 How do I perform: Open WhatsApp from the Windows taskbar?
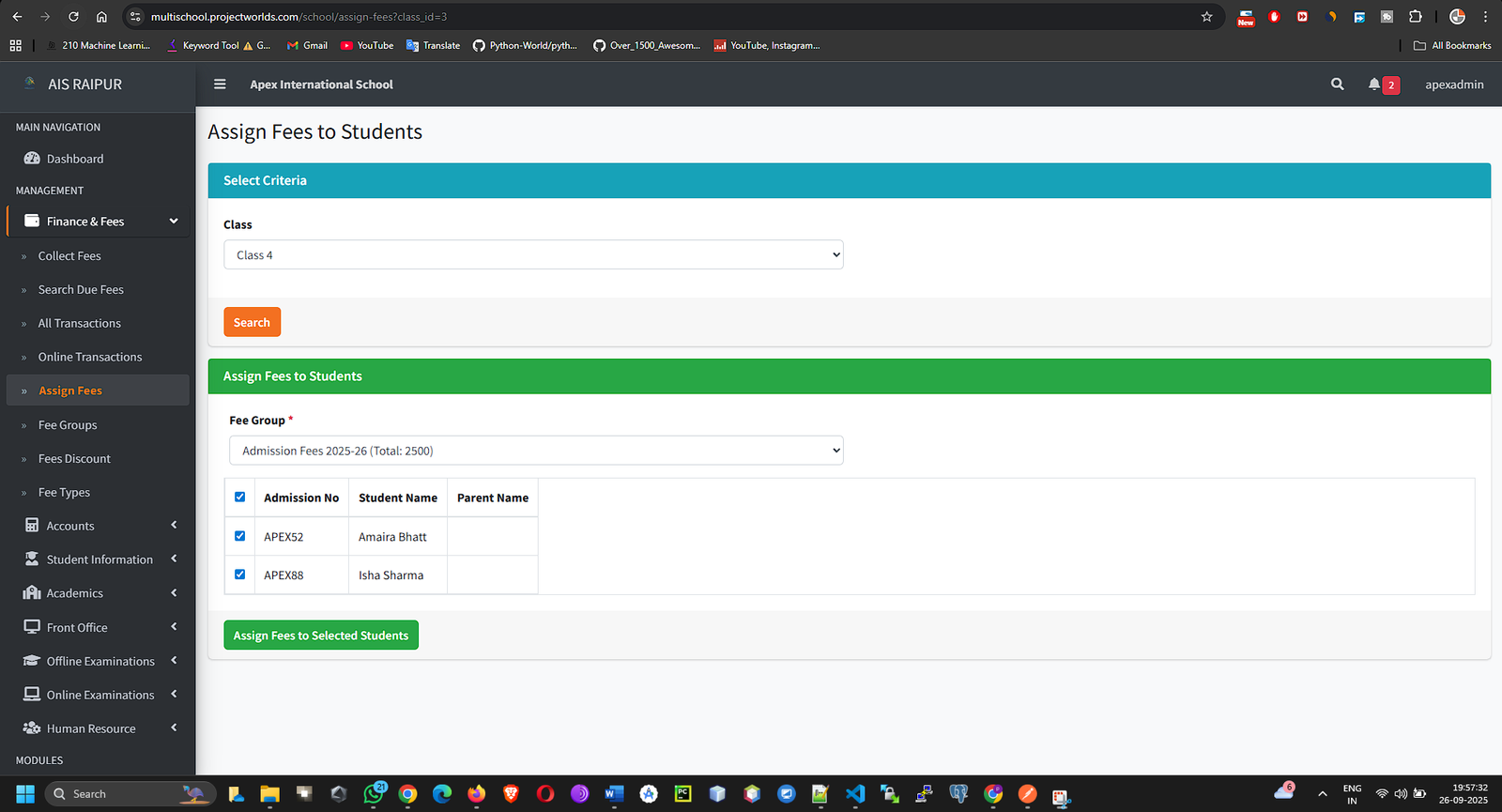374,794
